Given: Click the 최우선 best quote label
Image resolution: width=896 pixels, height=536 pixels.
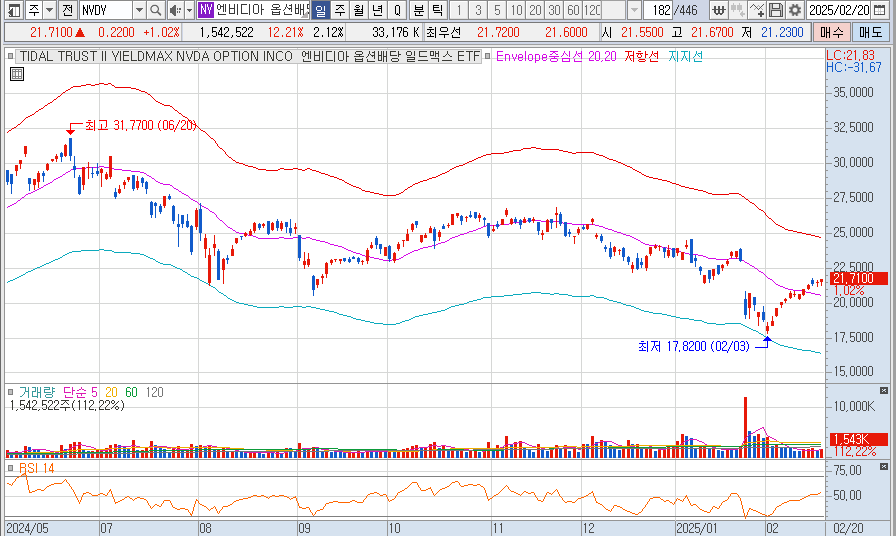Looking at the screenshot, I should click(x=443, y=33).
